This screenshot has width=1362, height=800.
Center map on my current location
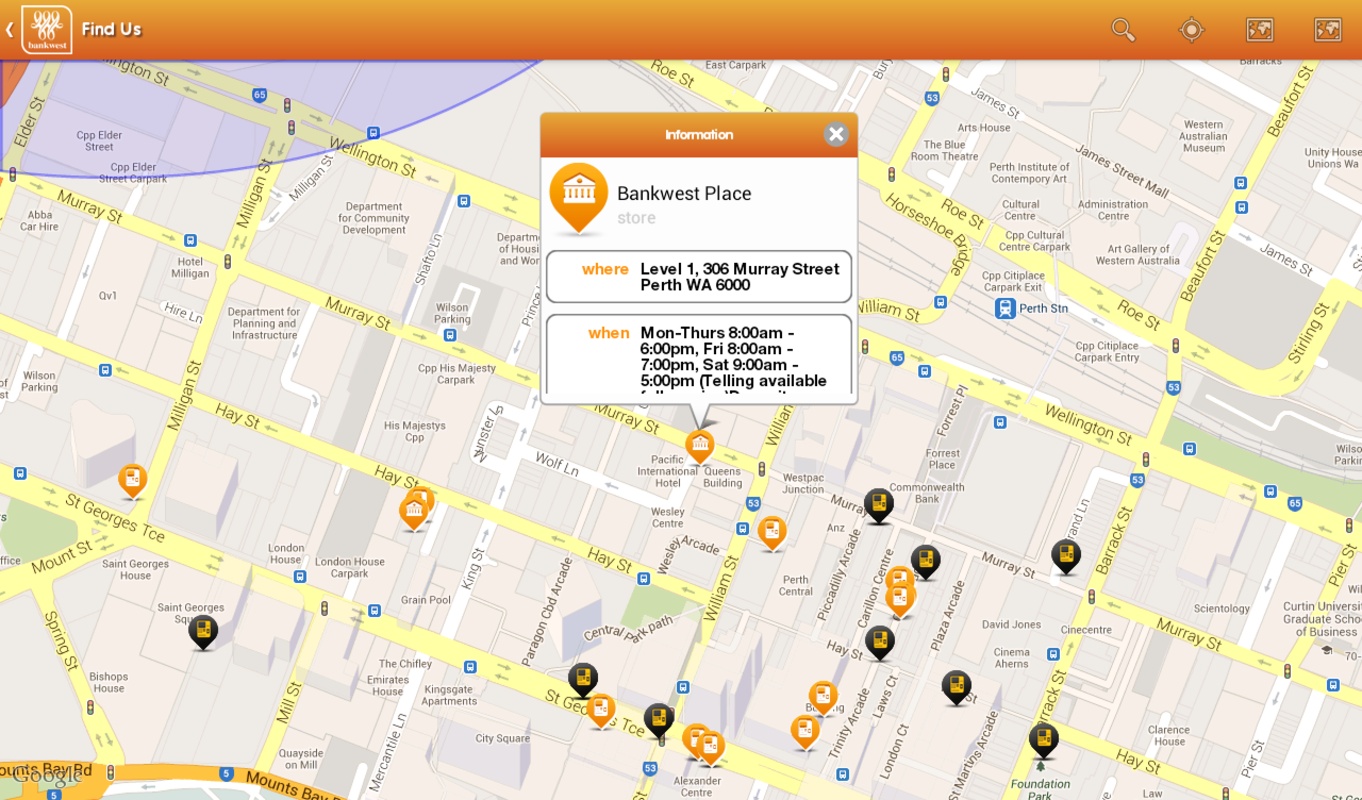(1192, 30)
